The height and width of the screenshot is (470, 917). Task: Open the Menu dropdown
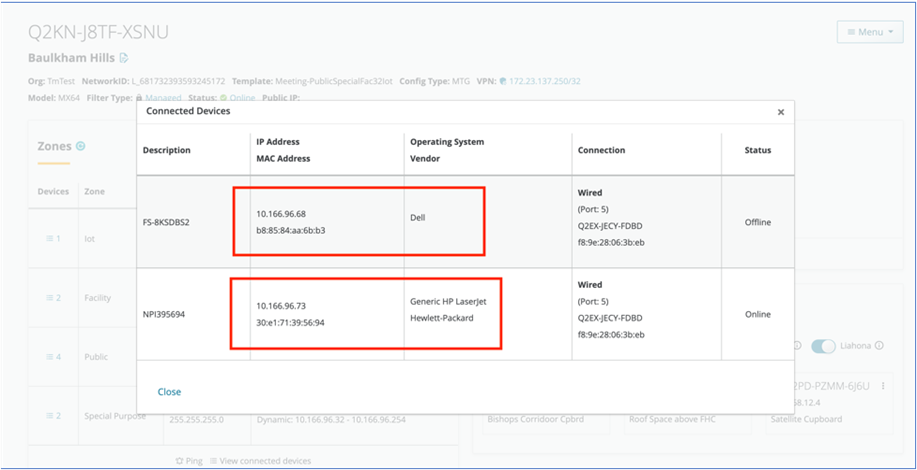(x=869, y=32)
